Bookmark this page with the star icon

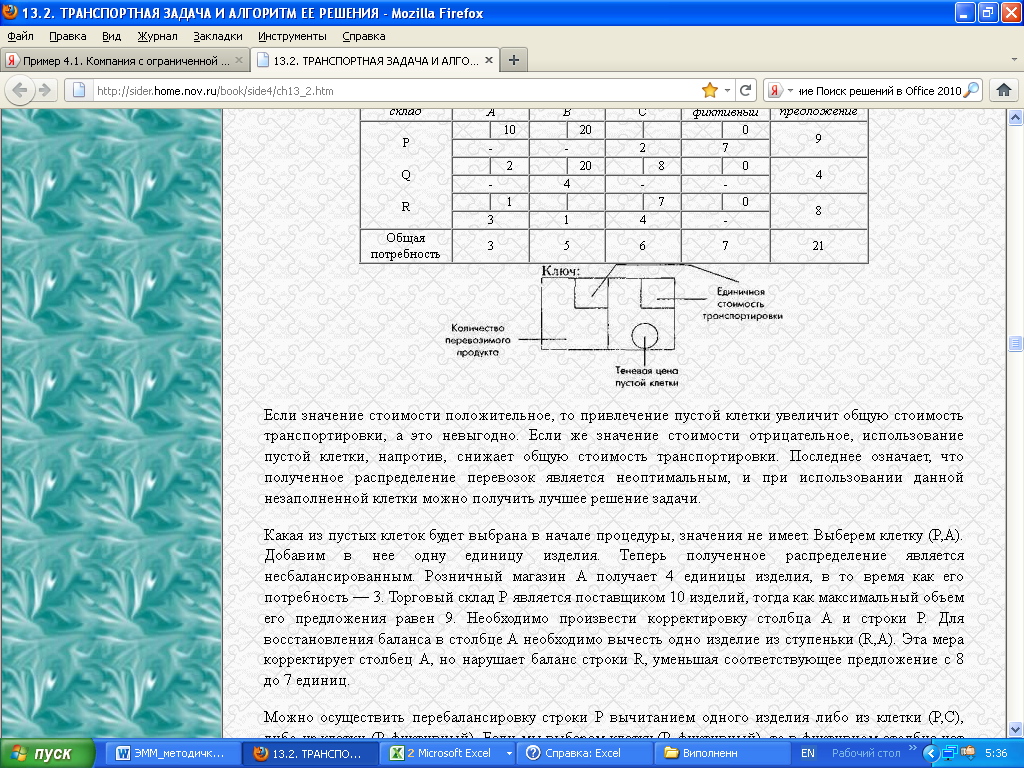[709, 90]
